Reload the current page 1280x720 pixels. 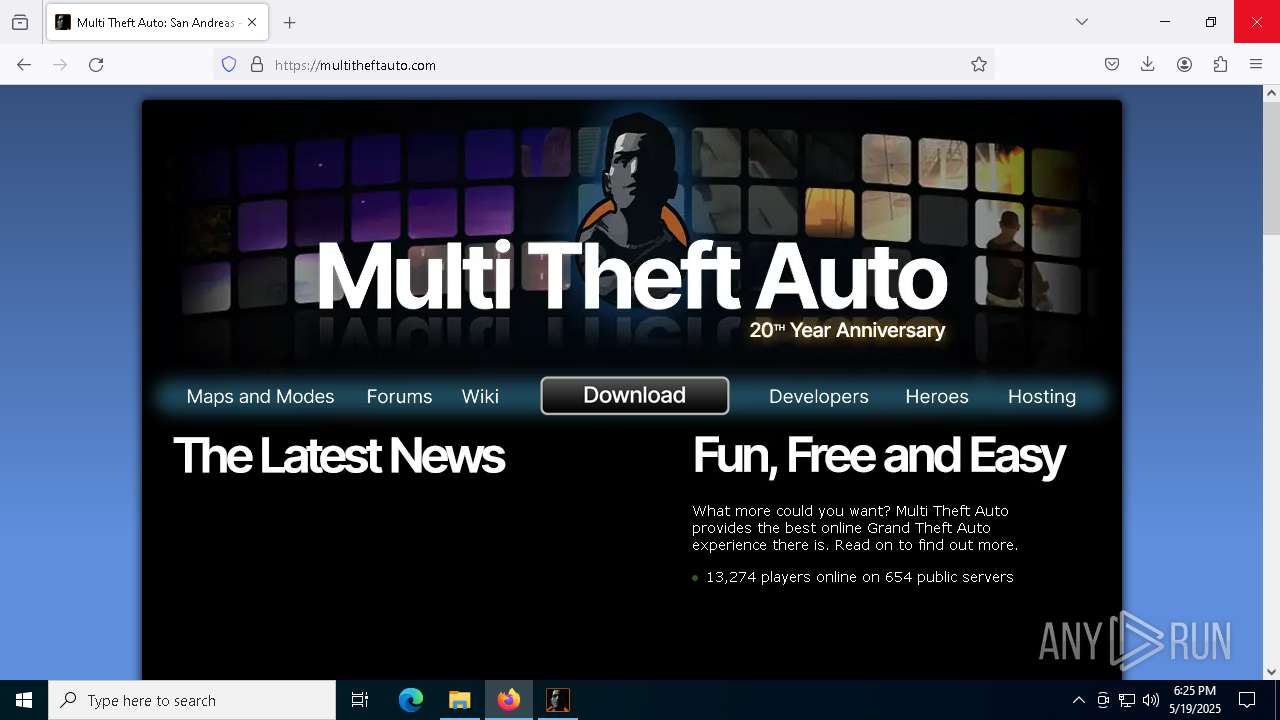pyautogui.click(x=96, y=64)
